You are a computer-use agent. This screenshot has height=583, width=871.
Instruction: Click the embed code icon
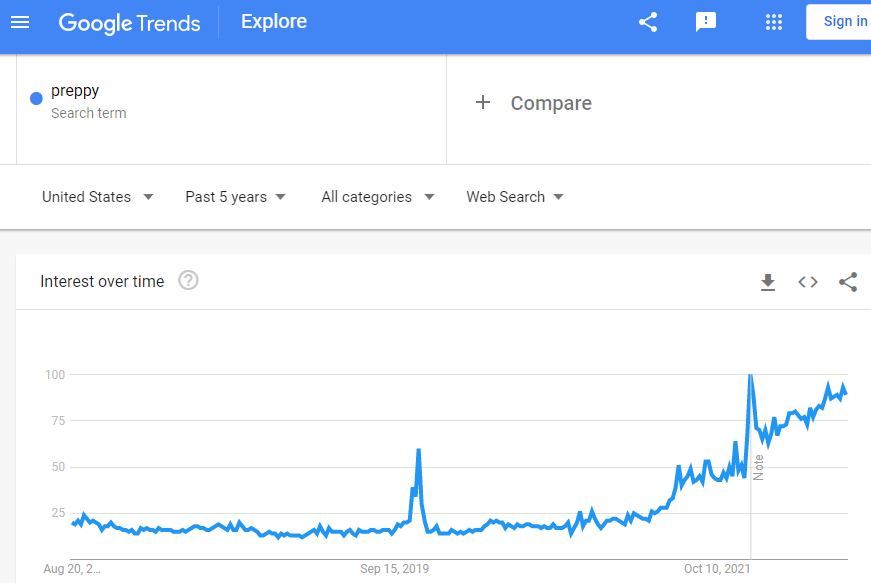pyautogui.click(x=808, y=282)
